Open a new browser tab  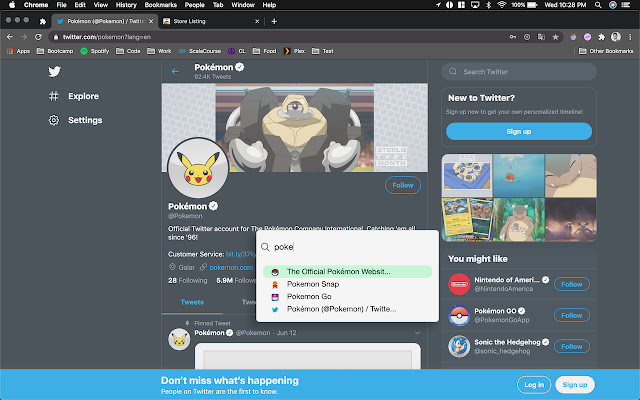(274, 21)
